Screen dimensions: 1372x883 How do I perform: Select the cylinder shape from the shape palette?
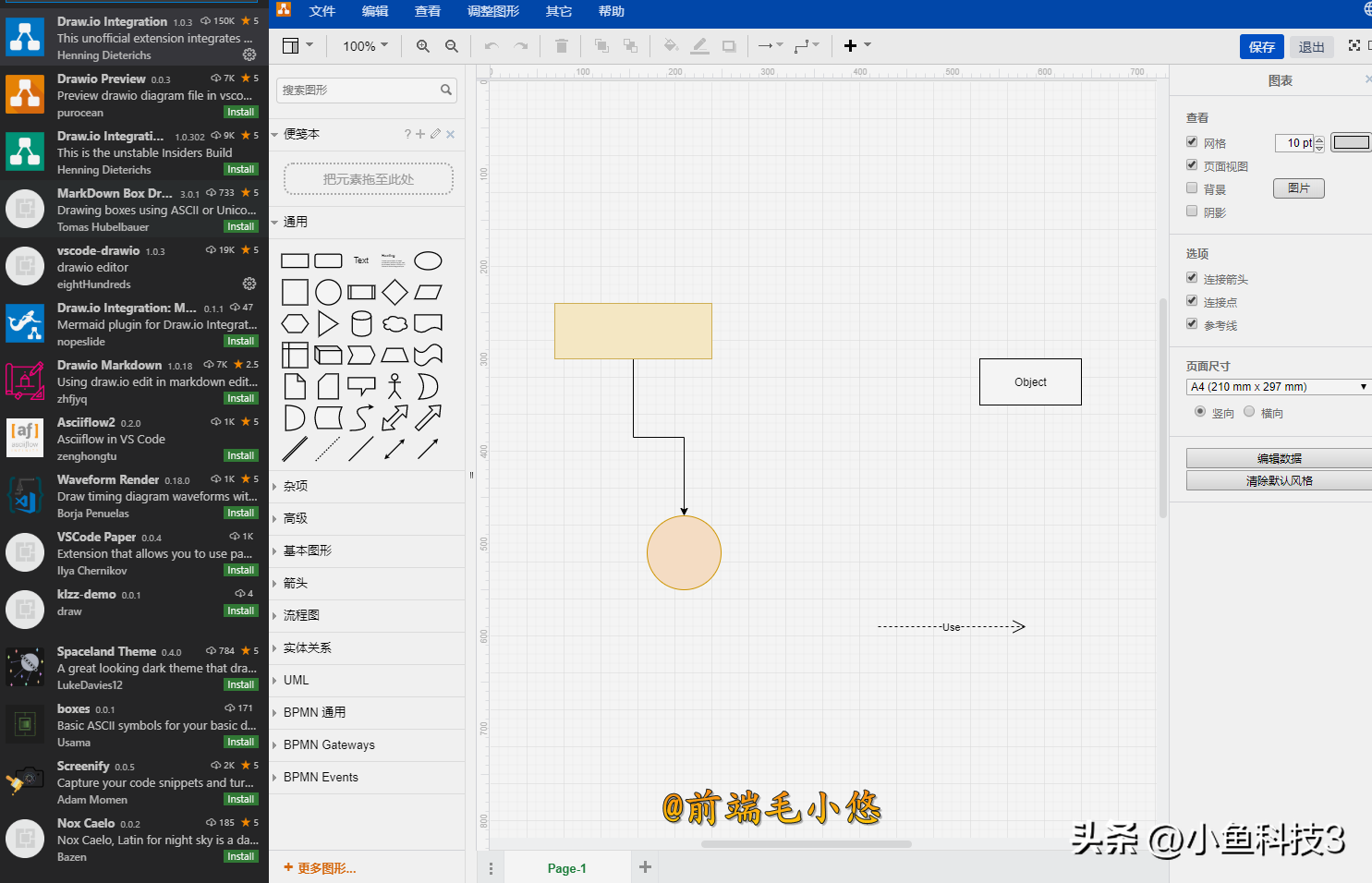pyautogui.click(x=361, y=323)
